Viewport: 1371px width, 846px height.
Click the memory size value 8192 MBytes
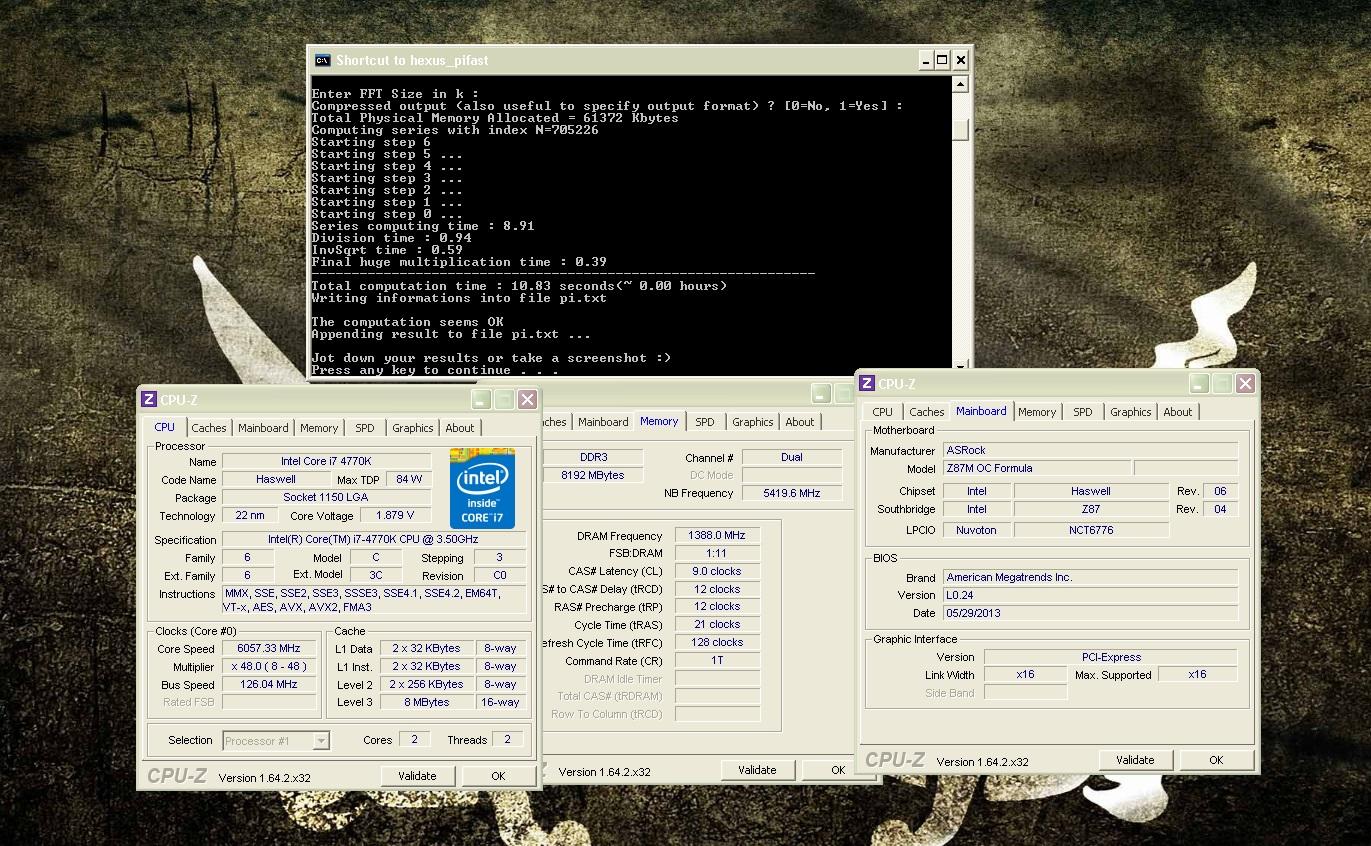pos(594,475)
